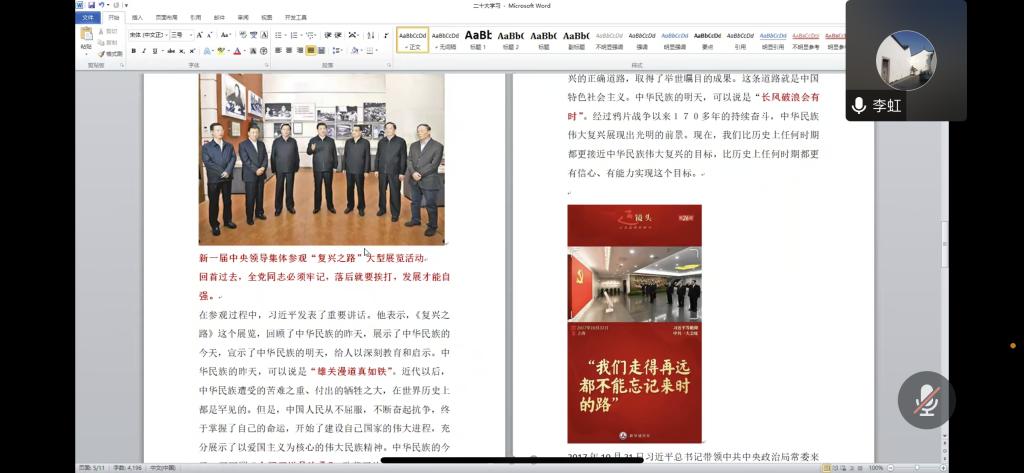Image resolution: width=1024 pixels, height=473 pixels.
Task: Click the Paste icon in the clipboard group
Action: click(86, 37)
